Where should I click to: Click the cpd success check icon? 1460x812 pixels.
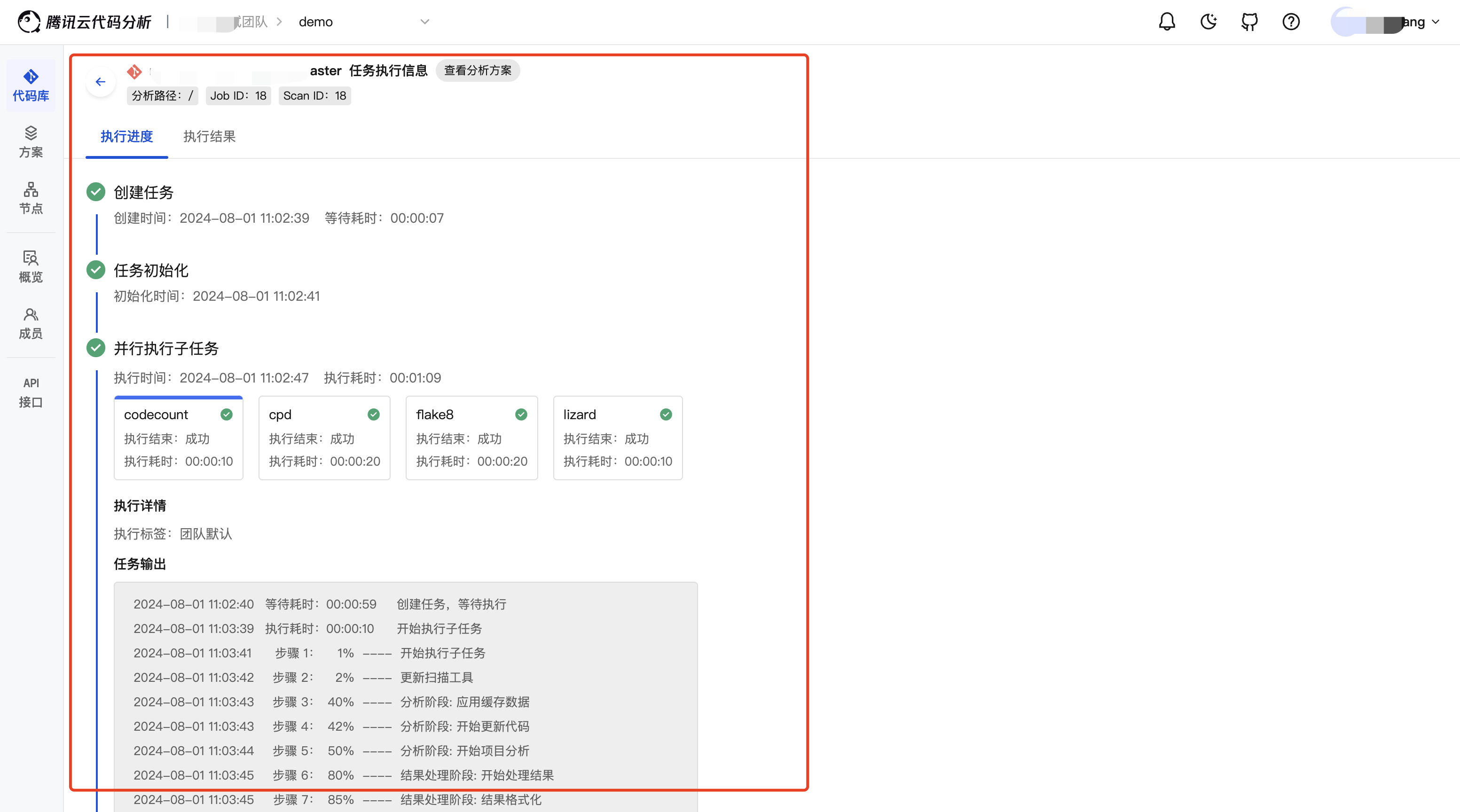[x=374, y=414]
